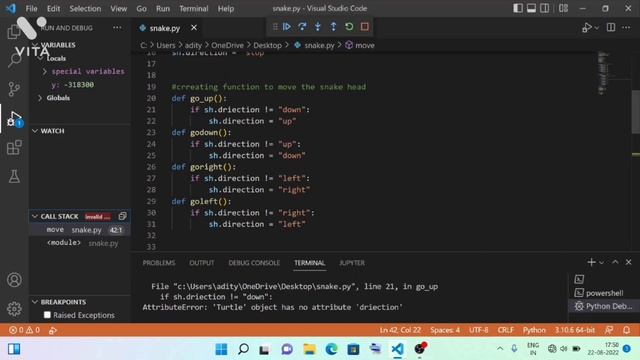This screenshot has width=640, height=360.
Task: Select the move frame in call stack
Action: [x=80, y=230]
